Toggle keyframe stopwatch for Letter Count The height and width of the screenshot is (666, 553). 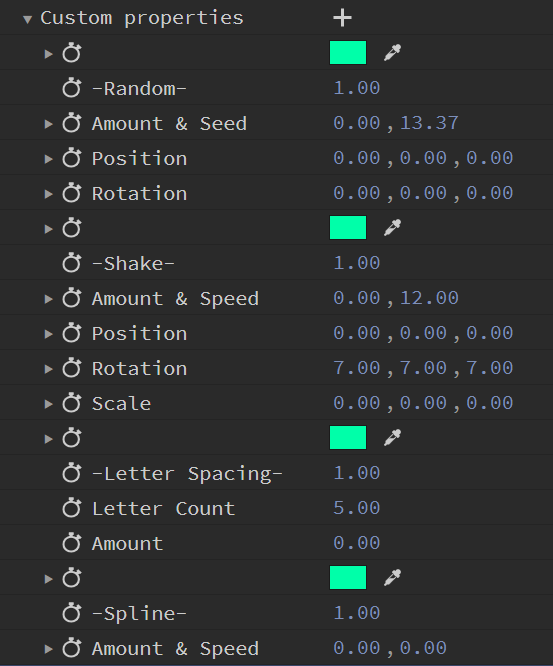[x=71, y=508]
